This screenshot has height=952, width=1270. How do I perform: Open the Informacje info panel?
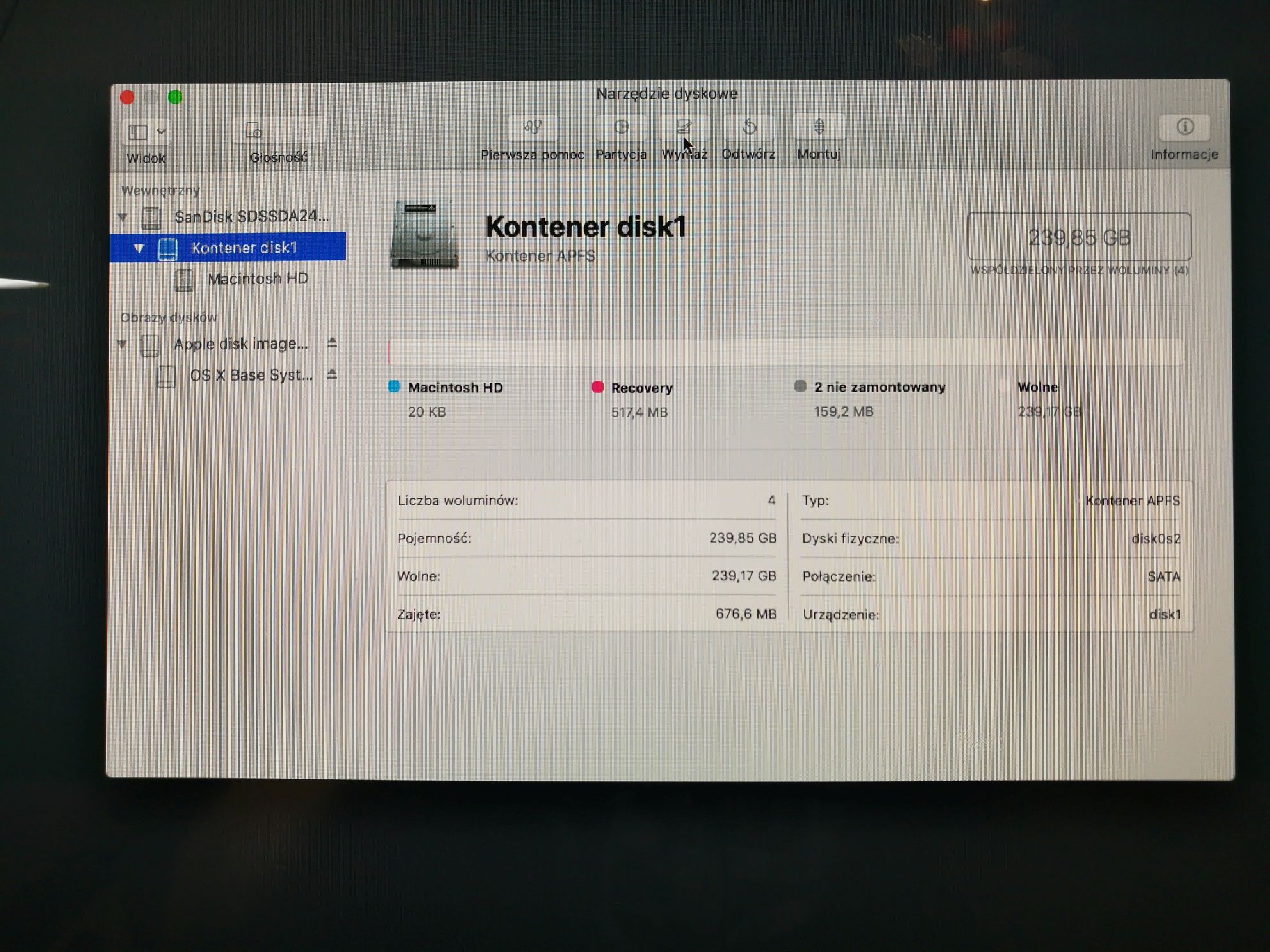click(x=1184, y=127)
